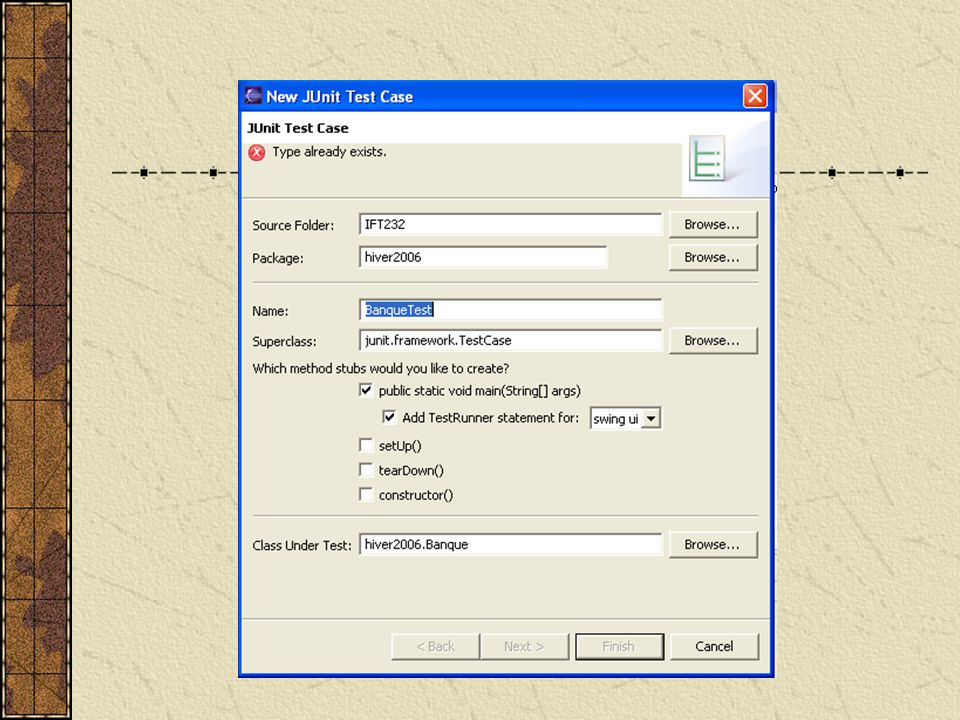
Task: Click the disabled Finish button
Action: 619,647
